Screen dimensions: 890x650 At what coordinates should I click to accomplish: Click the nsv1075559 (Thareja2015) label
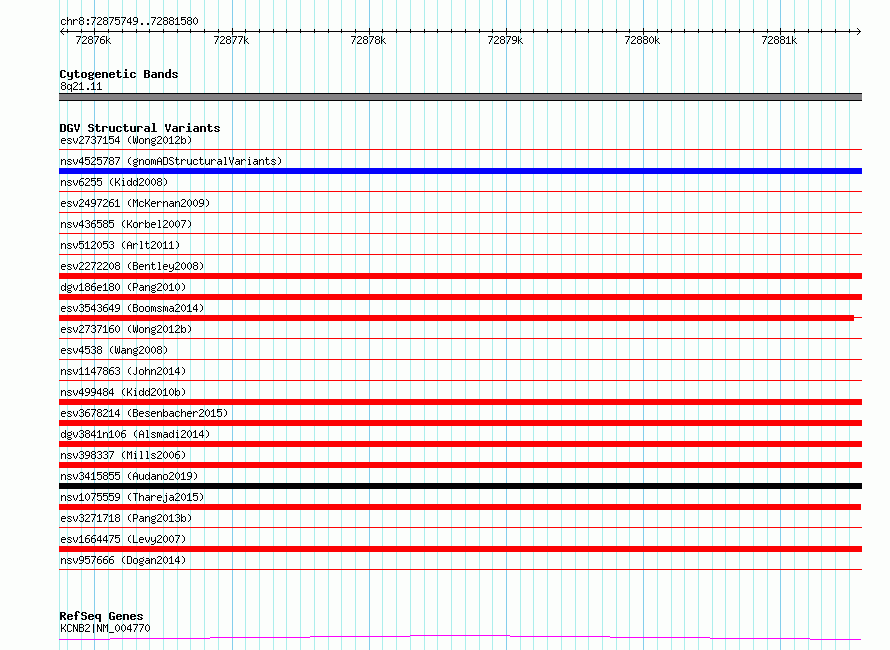pos(132,497)
